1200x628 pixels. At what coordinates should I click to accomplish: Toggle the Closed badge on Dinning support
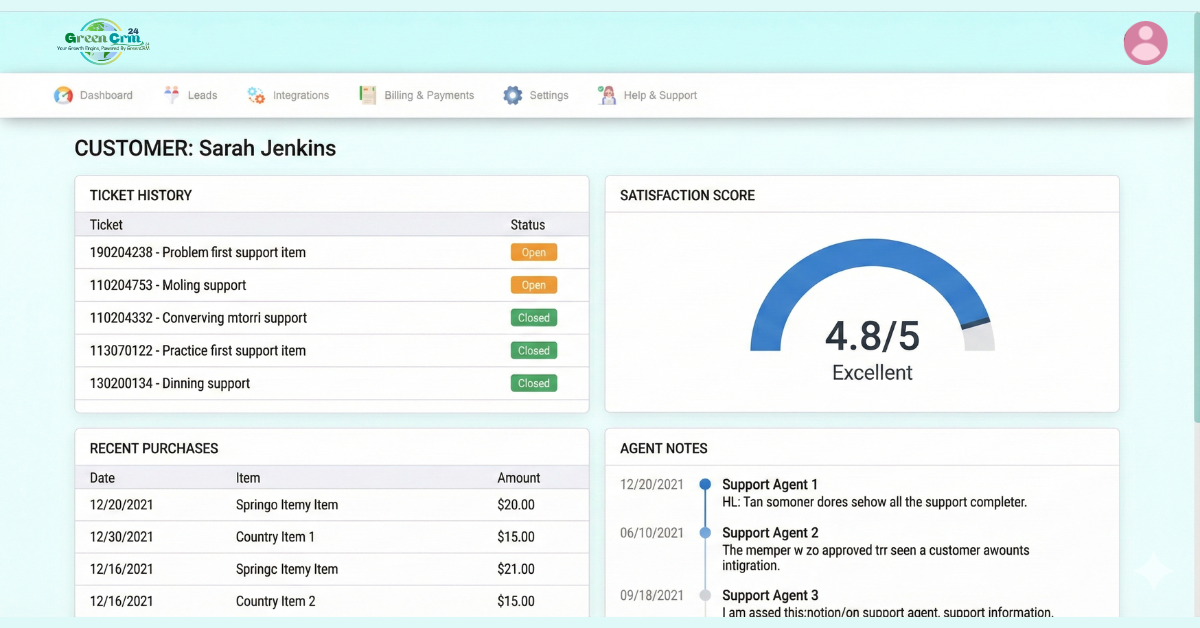tap(533, 382)
